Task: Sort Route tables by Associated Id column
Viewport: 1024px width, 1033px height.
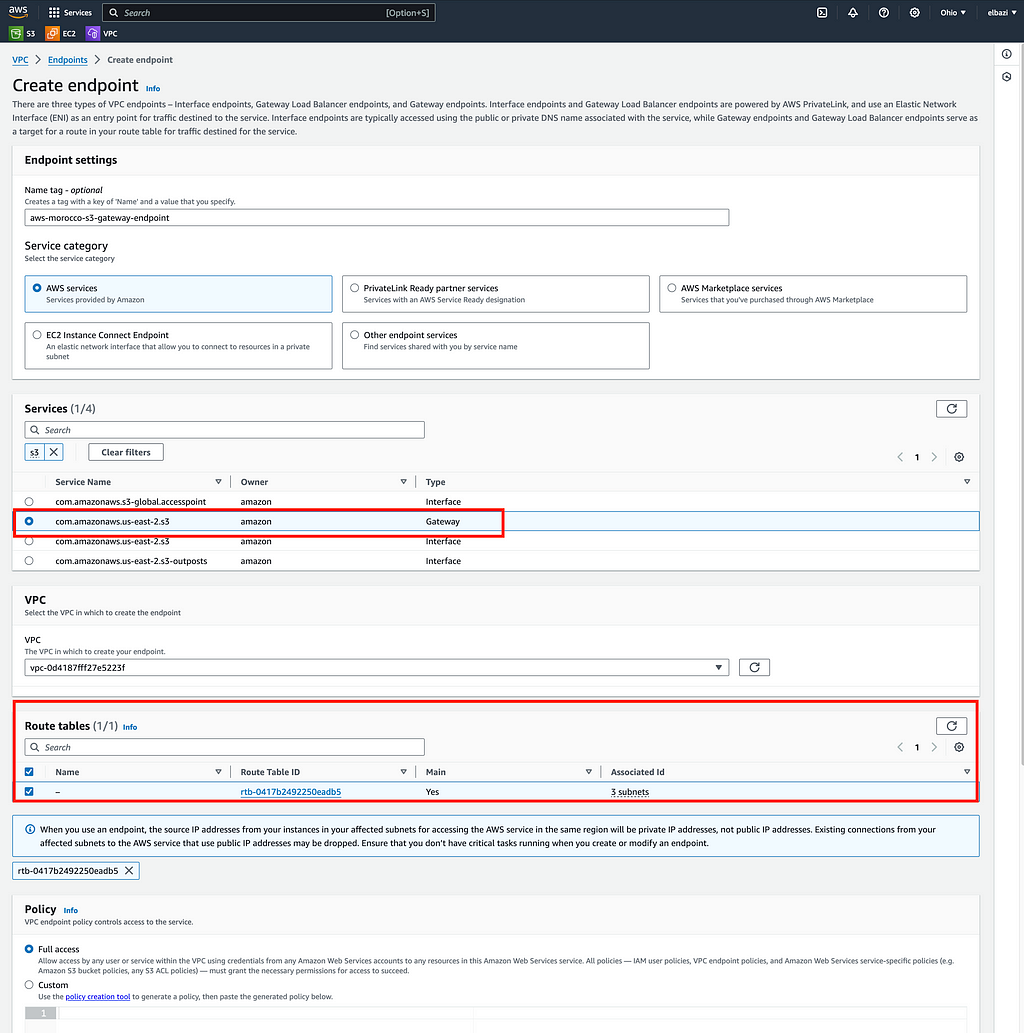Action: tap(967, 772)
